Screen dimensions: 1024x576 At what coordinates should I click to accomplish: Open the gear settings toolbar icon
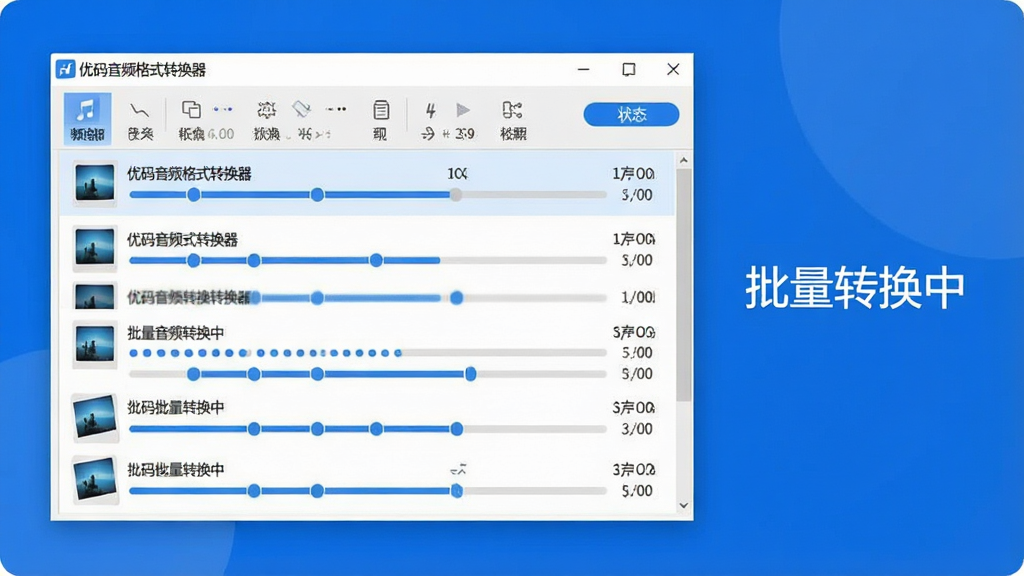(266, 109)
